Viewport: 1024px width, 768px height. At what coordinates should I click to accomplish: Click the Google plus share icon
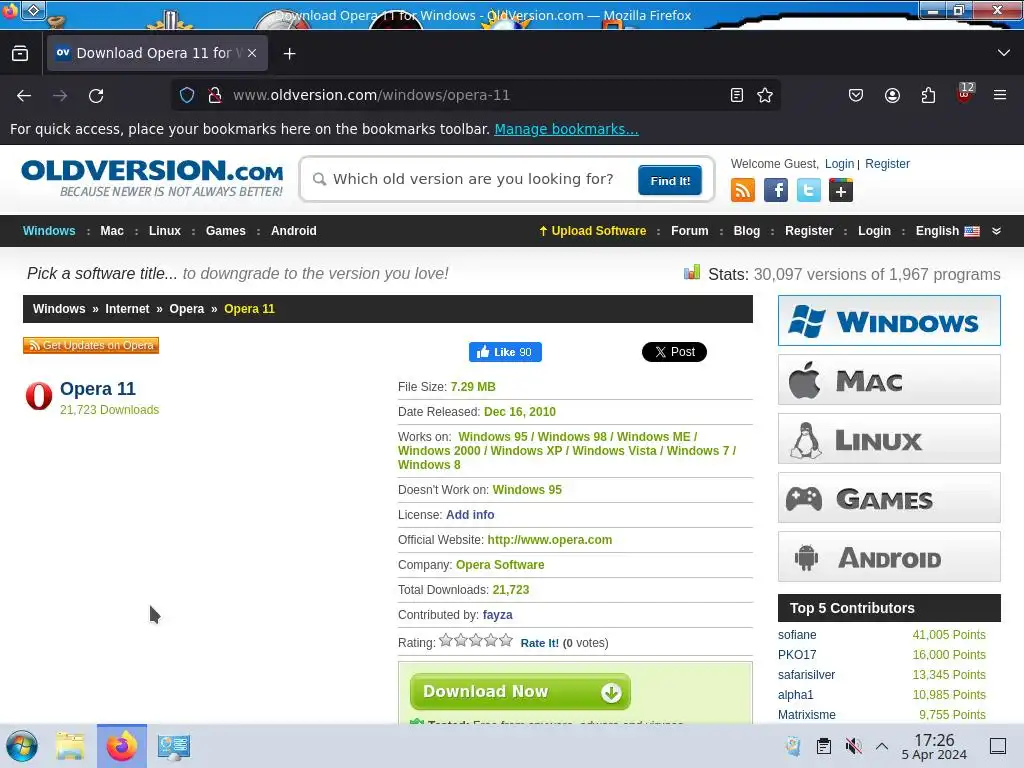[x=841, y=191]
